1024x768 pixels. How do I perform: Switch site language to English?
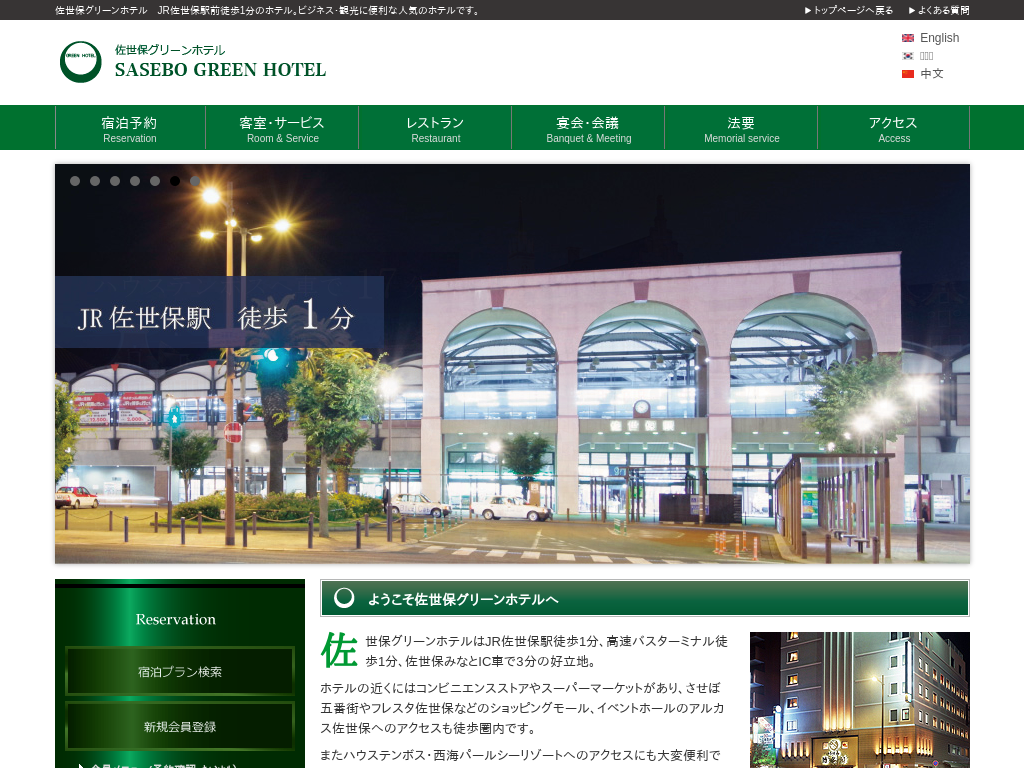(939, 38)
